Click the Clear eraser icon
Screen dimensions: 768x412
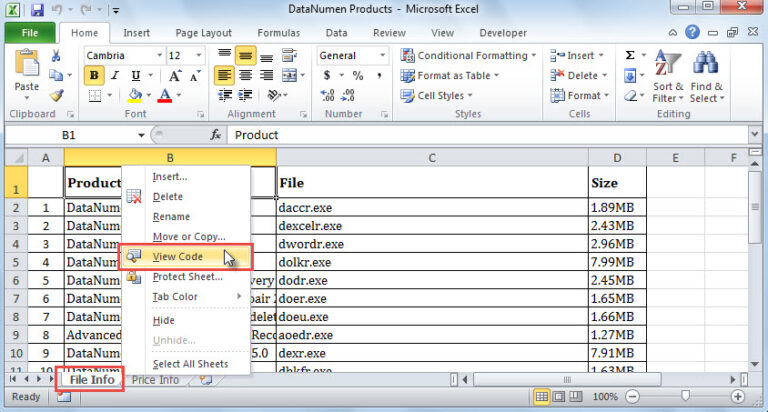click(x=630, y=96)
